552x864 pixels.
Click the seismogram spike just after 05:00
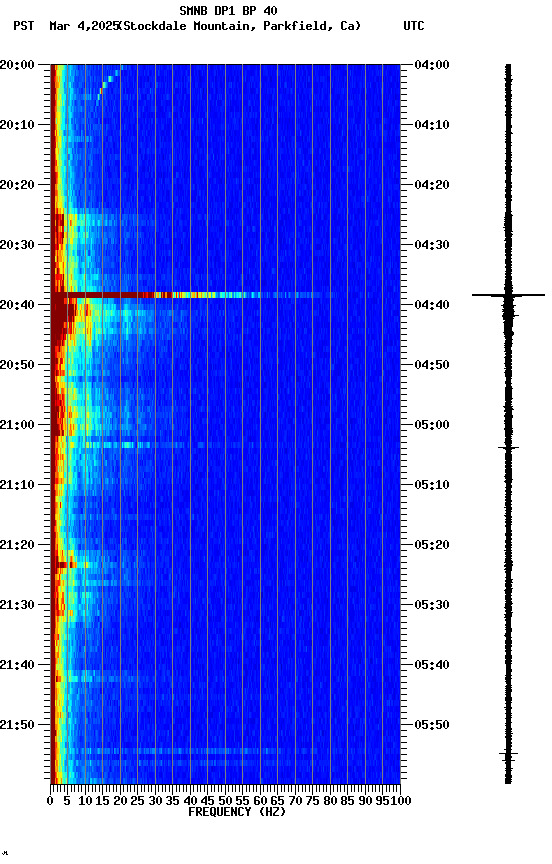pos(508,448)
